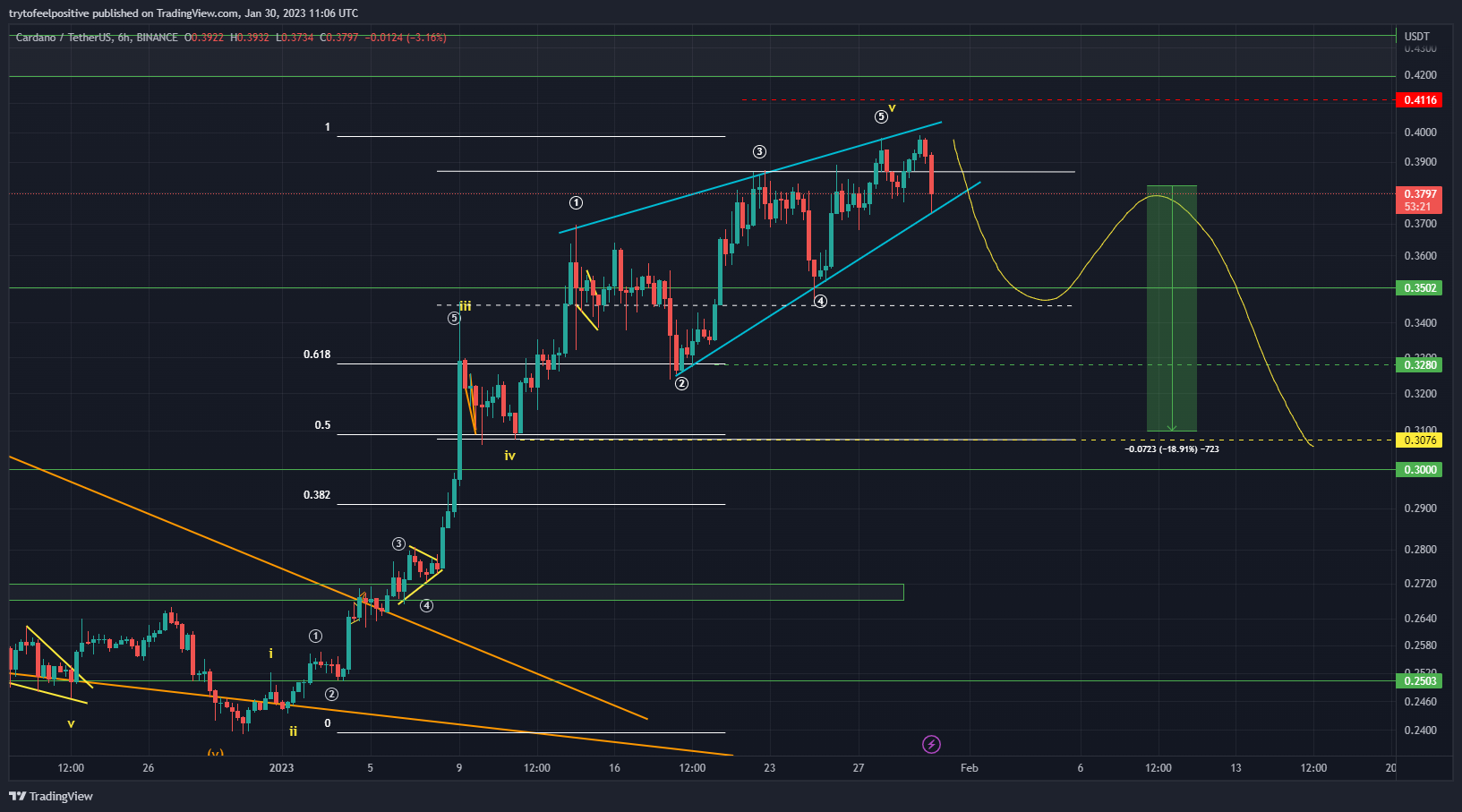Click the 0.3600 value on price axis
The height and width of the screenshot is (812, 1462).
point(1420,256)
